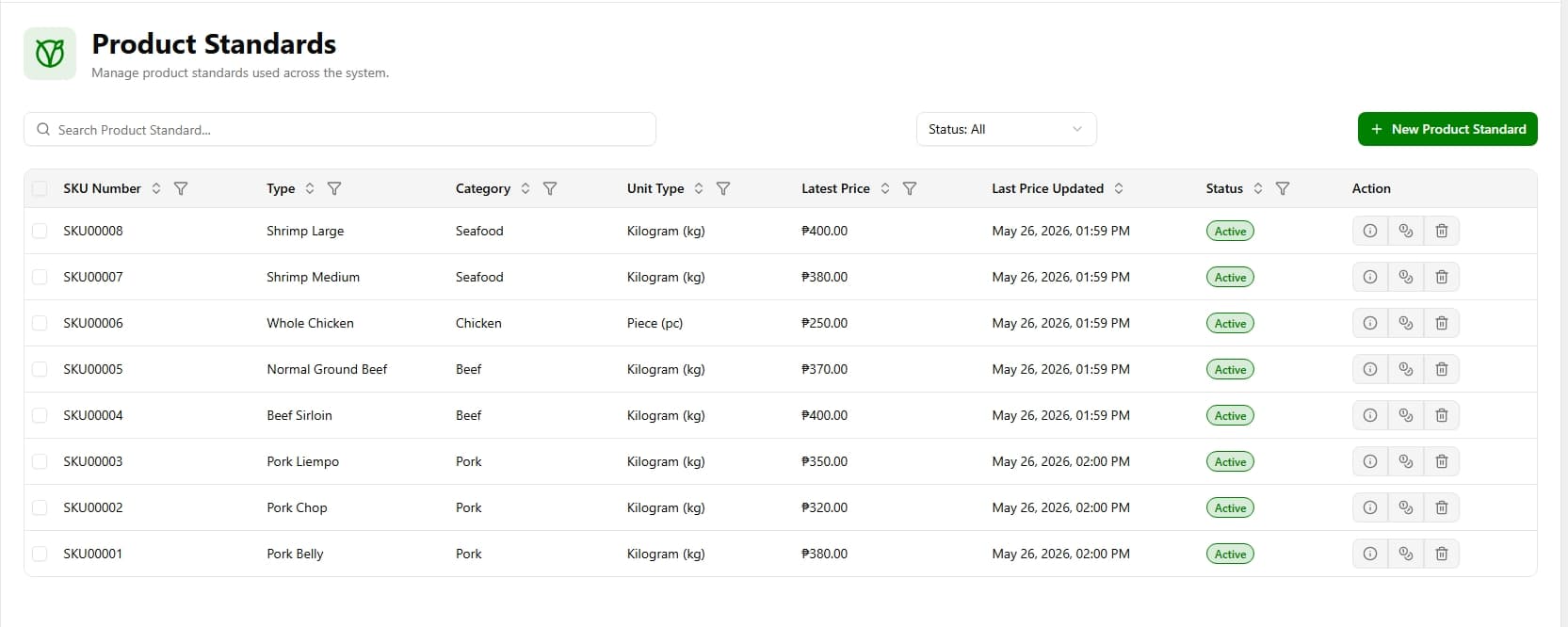The image size is (1568, 627).
Task: Check the box for SKU00008
Action: pos(40,231)
